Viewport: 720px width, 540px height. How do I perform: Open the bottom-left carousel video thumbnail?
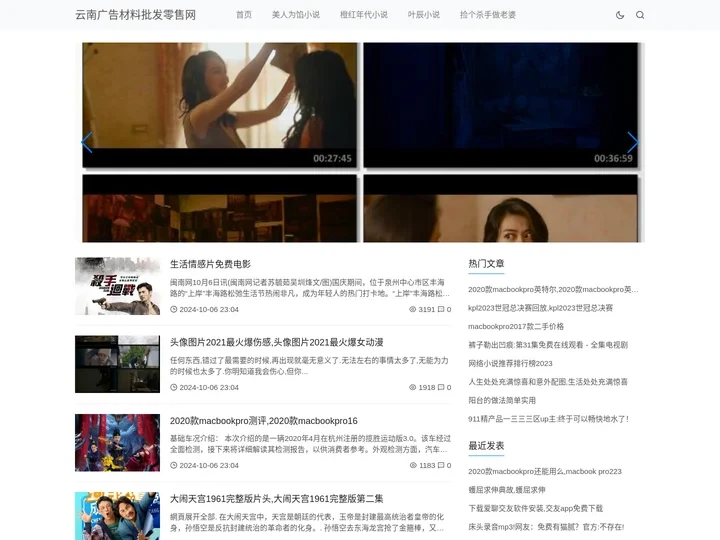coord(219,208)
